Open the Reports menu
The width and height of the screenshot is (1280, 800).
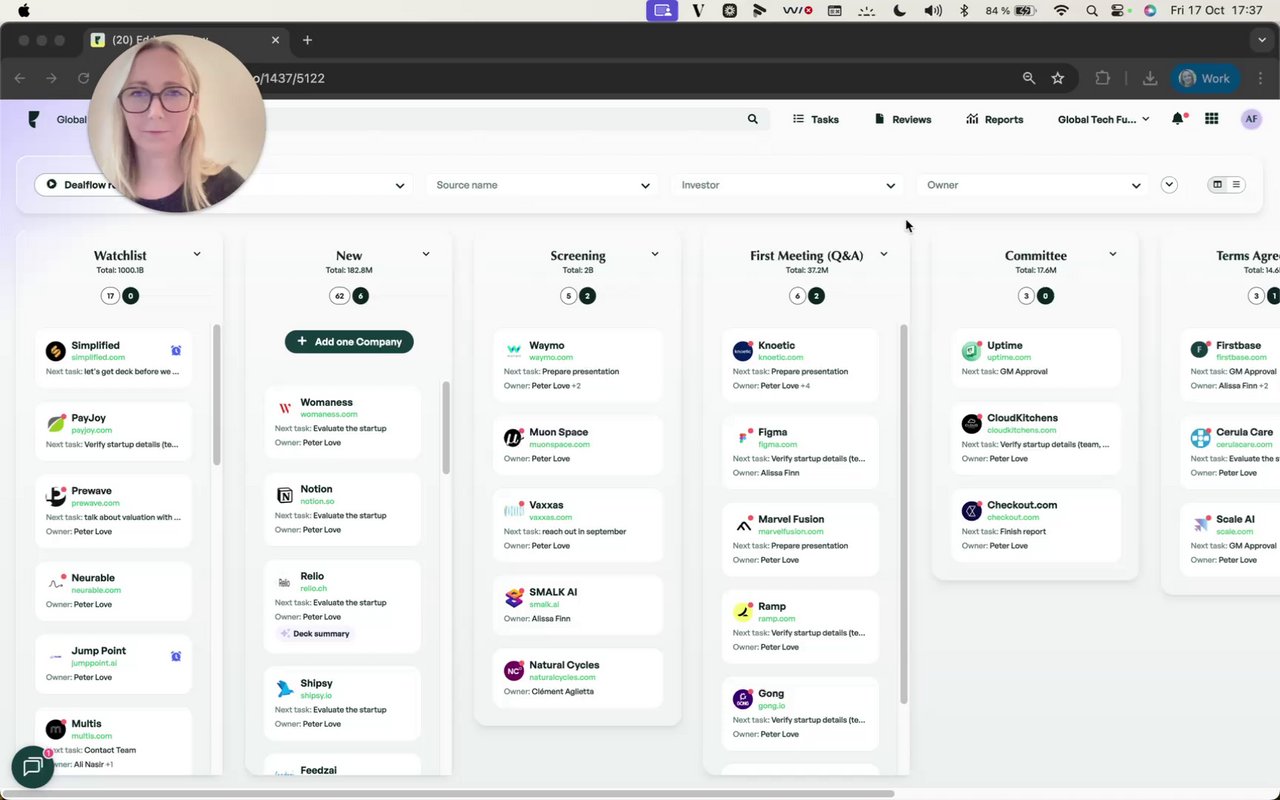click(x=994, y=119)
